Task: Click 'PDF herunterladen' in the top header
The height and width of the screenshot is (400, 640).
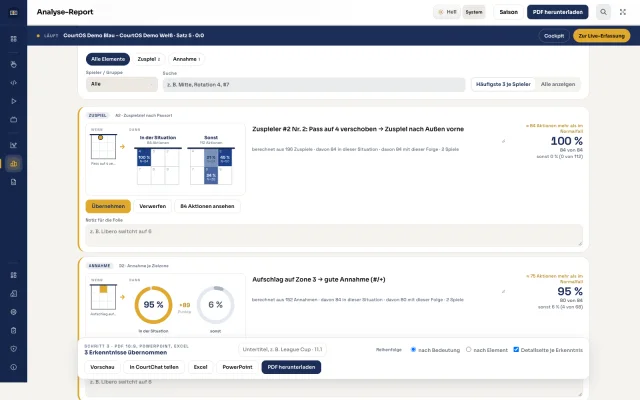Action: pos(558,12)
